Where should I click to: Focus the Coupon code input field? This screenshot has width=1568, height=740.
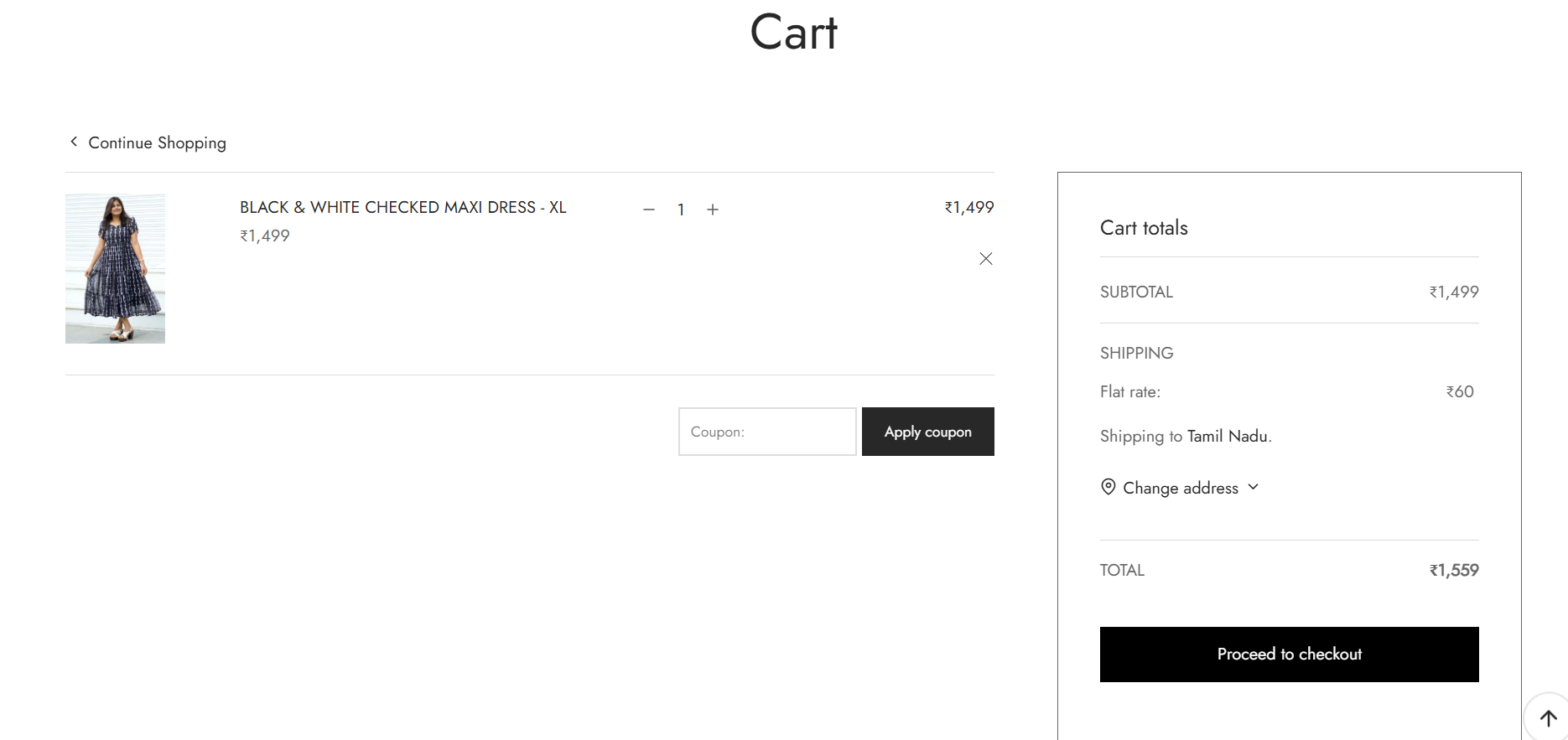click(766, 432)
